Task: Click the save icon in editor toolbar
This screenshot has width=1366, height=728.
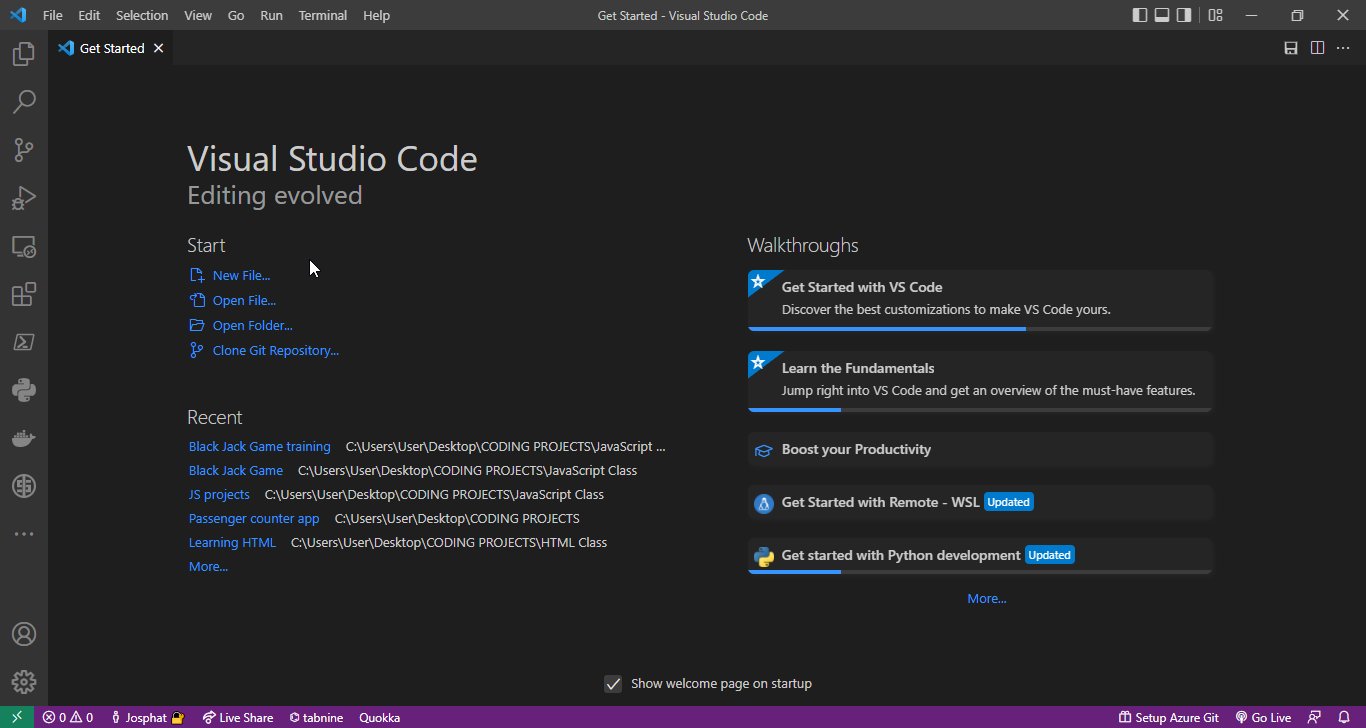Action: coord(1291,48)
